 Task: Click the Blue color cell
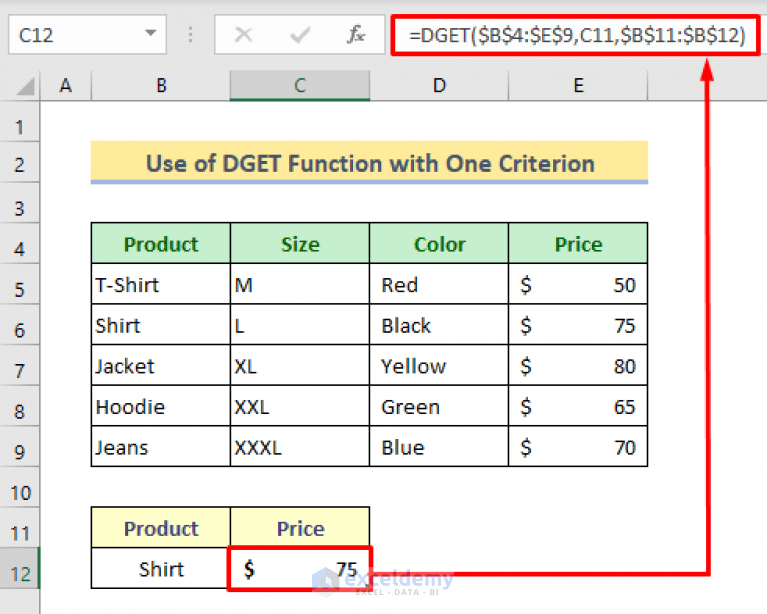click(x=439, y=447)
